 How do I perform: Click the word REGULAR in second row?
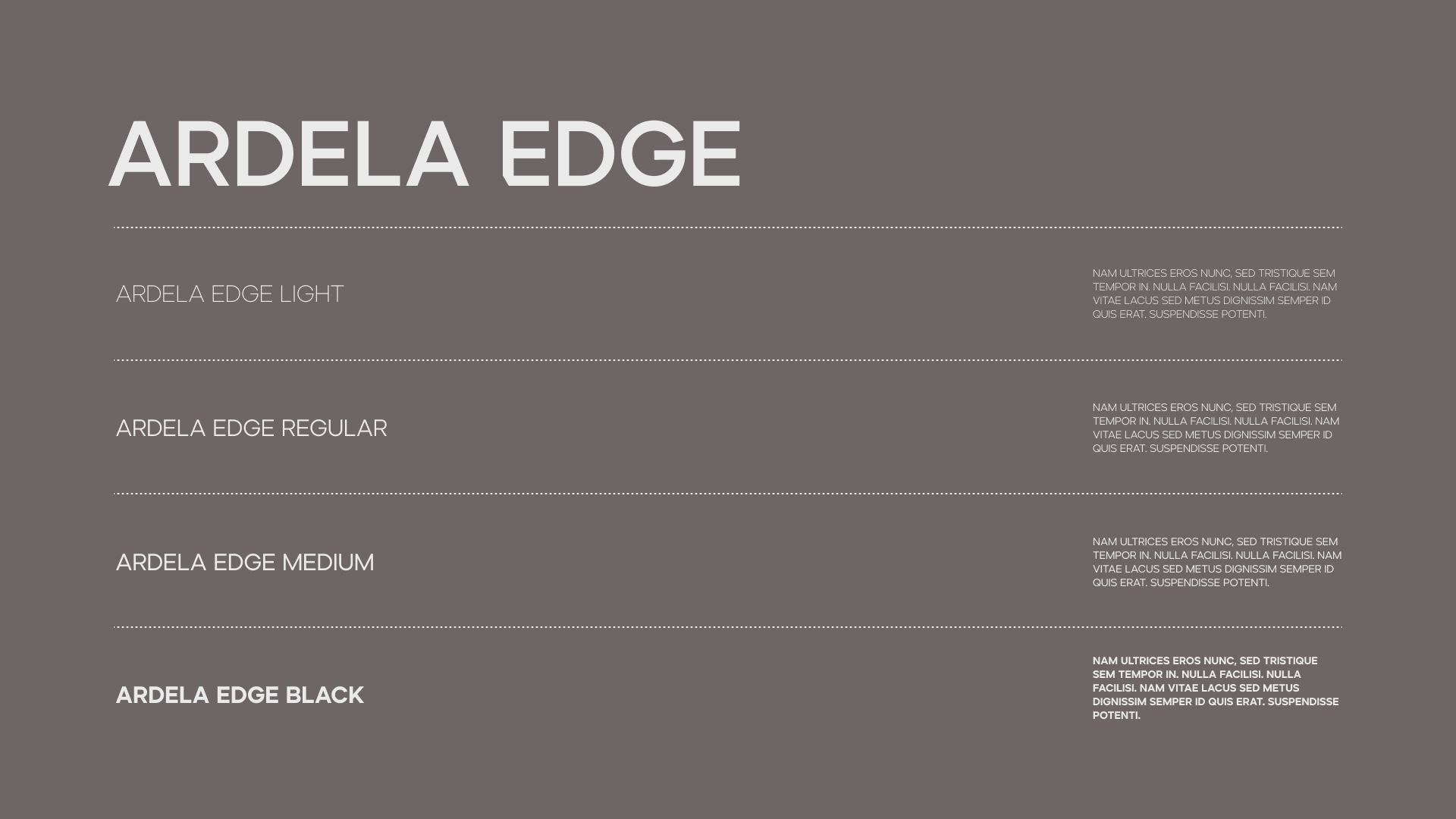[334, 428]
